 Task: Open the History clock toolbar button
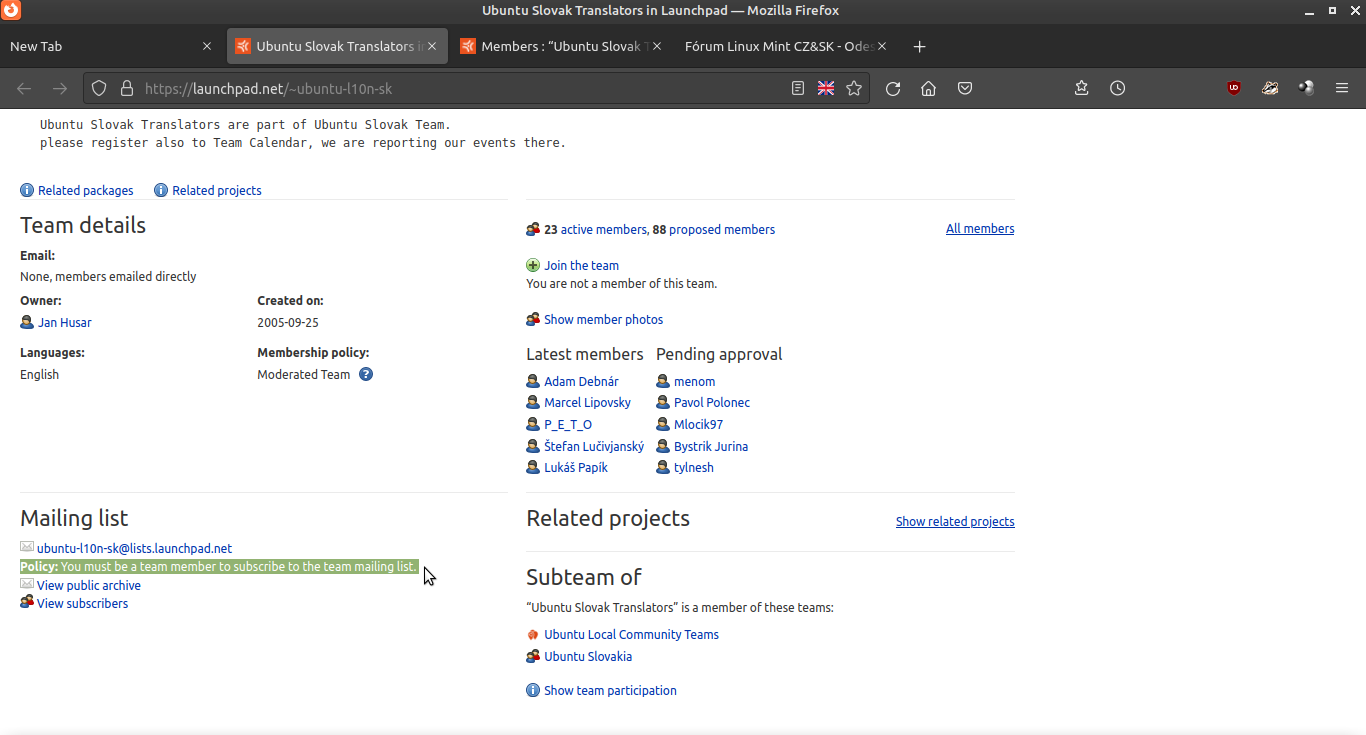click(x=1117, y=88)
